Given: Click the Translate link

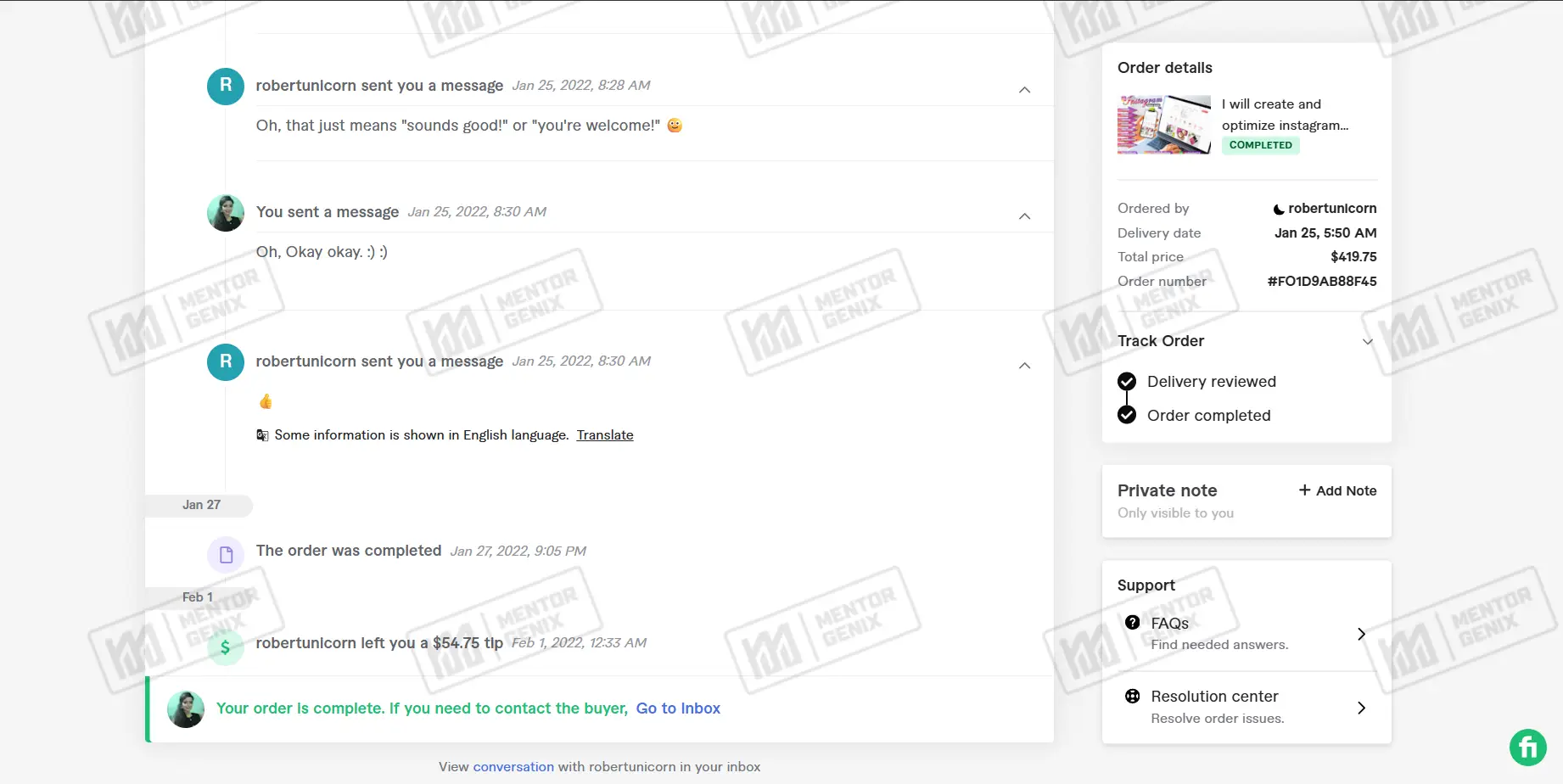Looking at the screenshot, I should tap(605, 435).
